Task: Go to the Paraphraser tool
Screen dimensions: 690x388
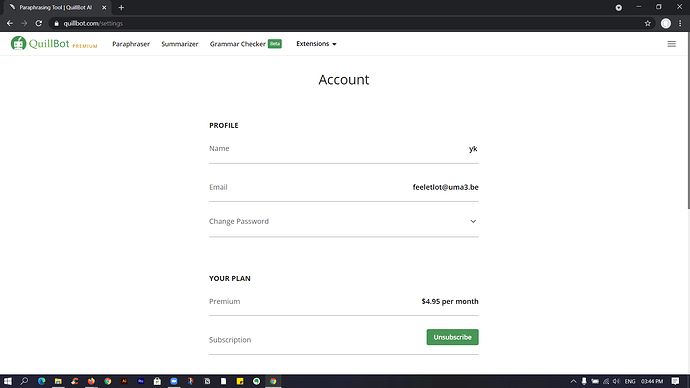Action: click(x=131, y=44)
